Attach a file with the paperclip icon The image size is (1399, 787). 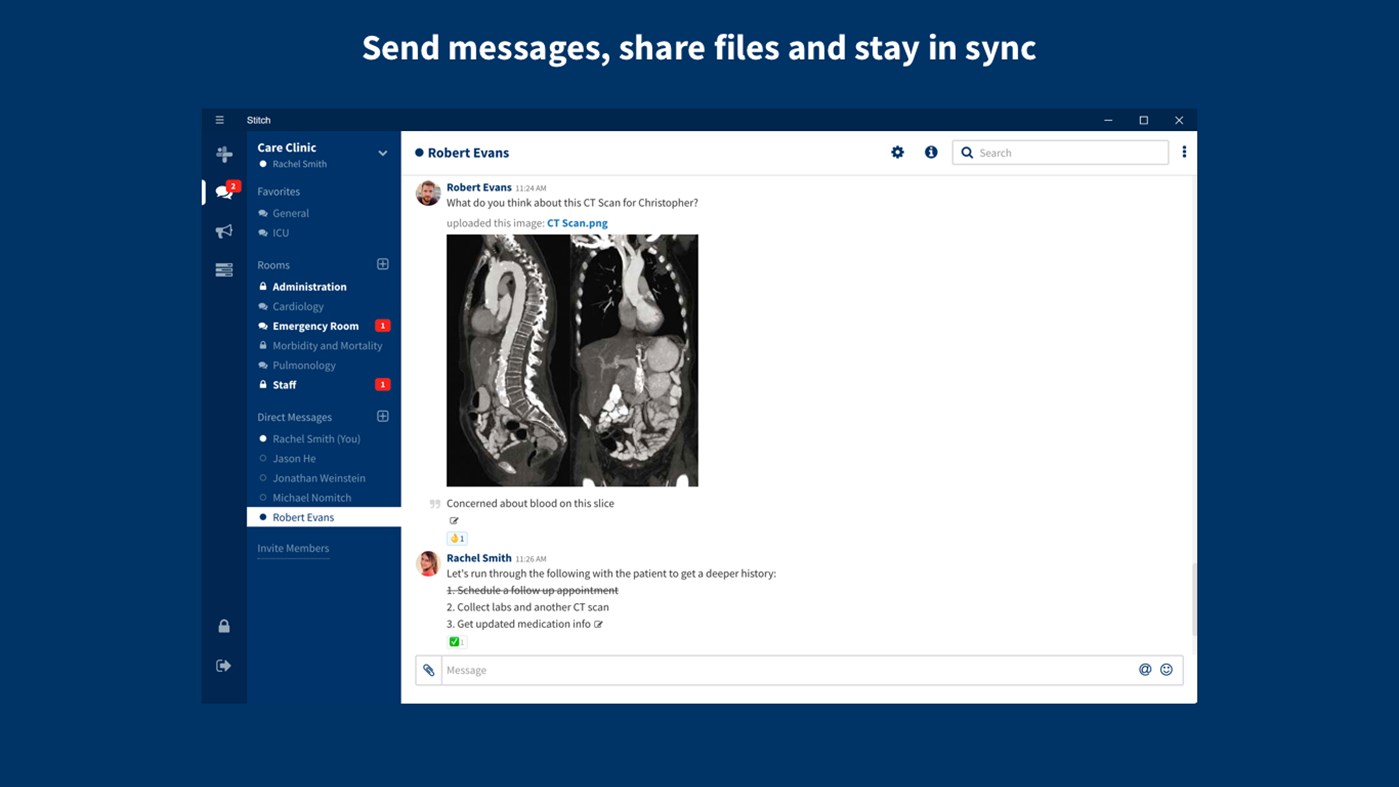pyautogui.click(x=429, y=669)
